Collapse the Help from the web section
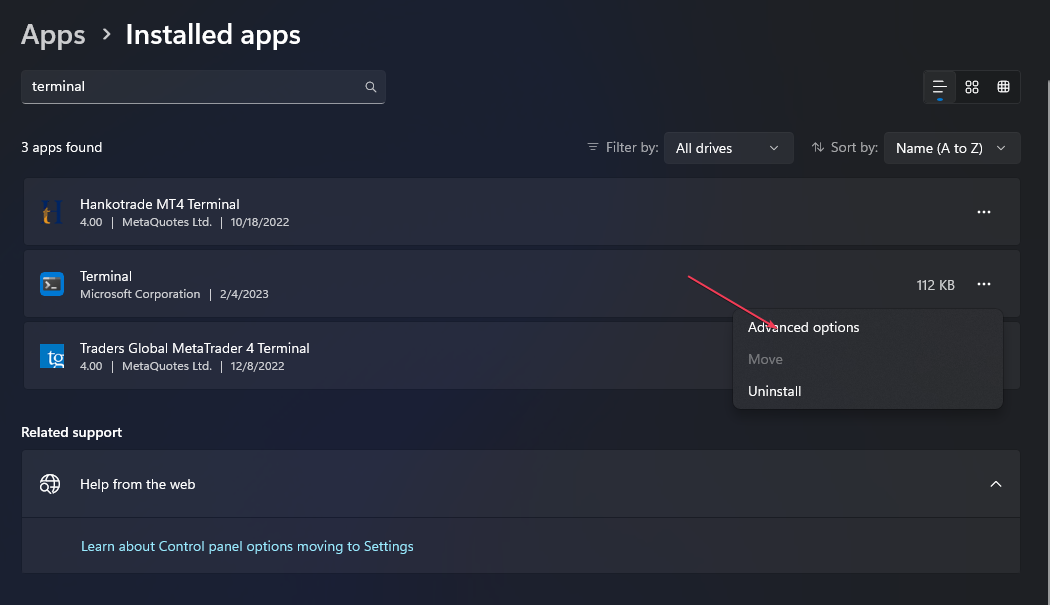 point(996,484)
